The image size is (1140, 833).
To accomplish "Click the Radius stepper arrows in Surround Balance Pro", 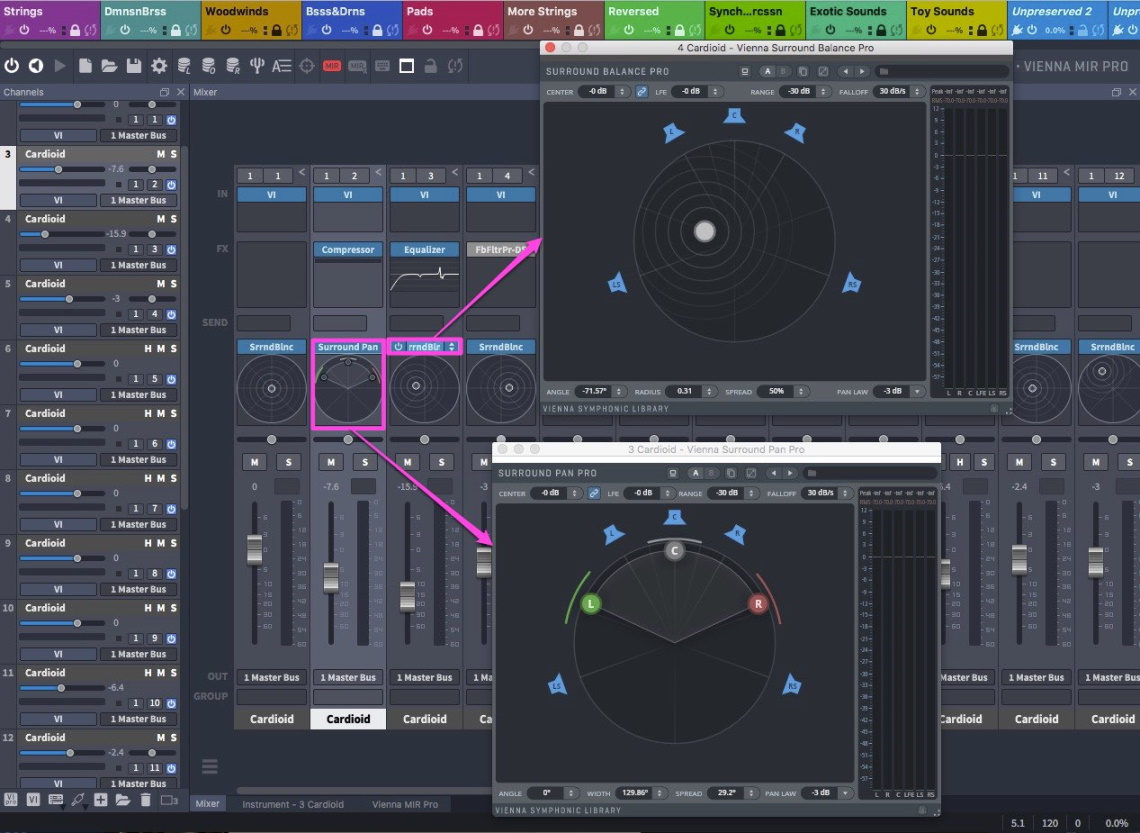I will point(709,392).
